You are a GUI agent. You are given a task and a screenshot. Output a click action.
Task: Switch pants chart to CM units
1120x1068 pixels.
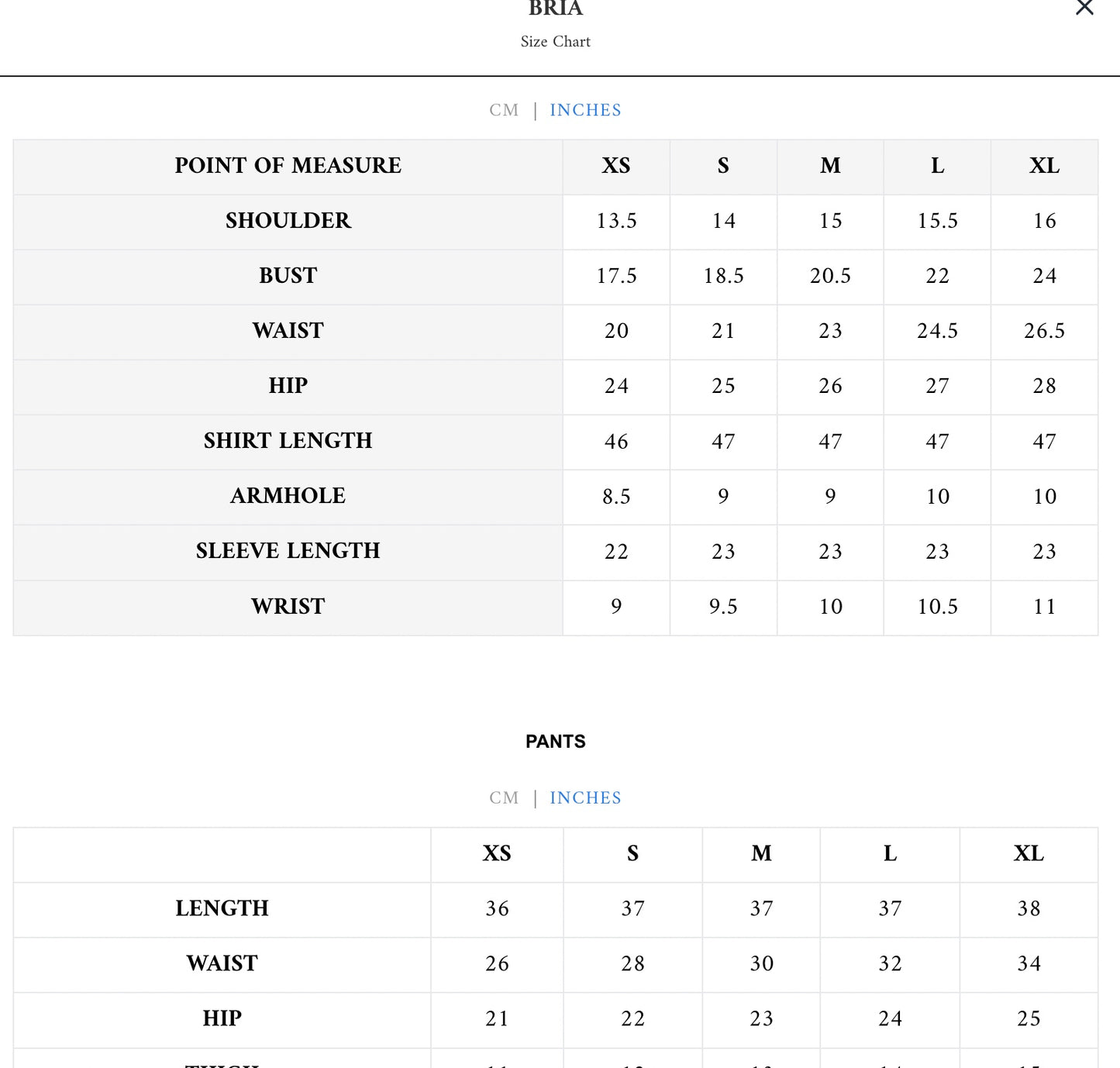504,798
